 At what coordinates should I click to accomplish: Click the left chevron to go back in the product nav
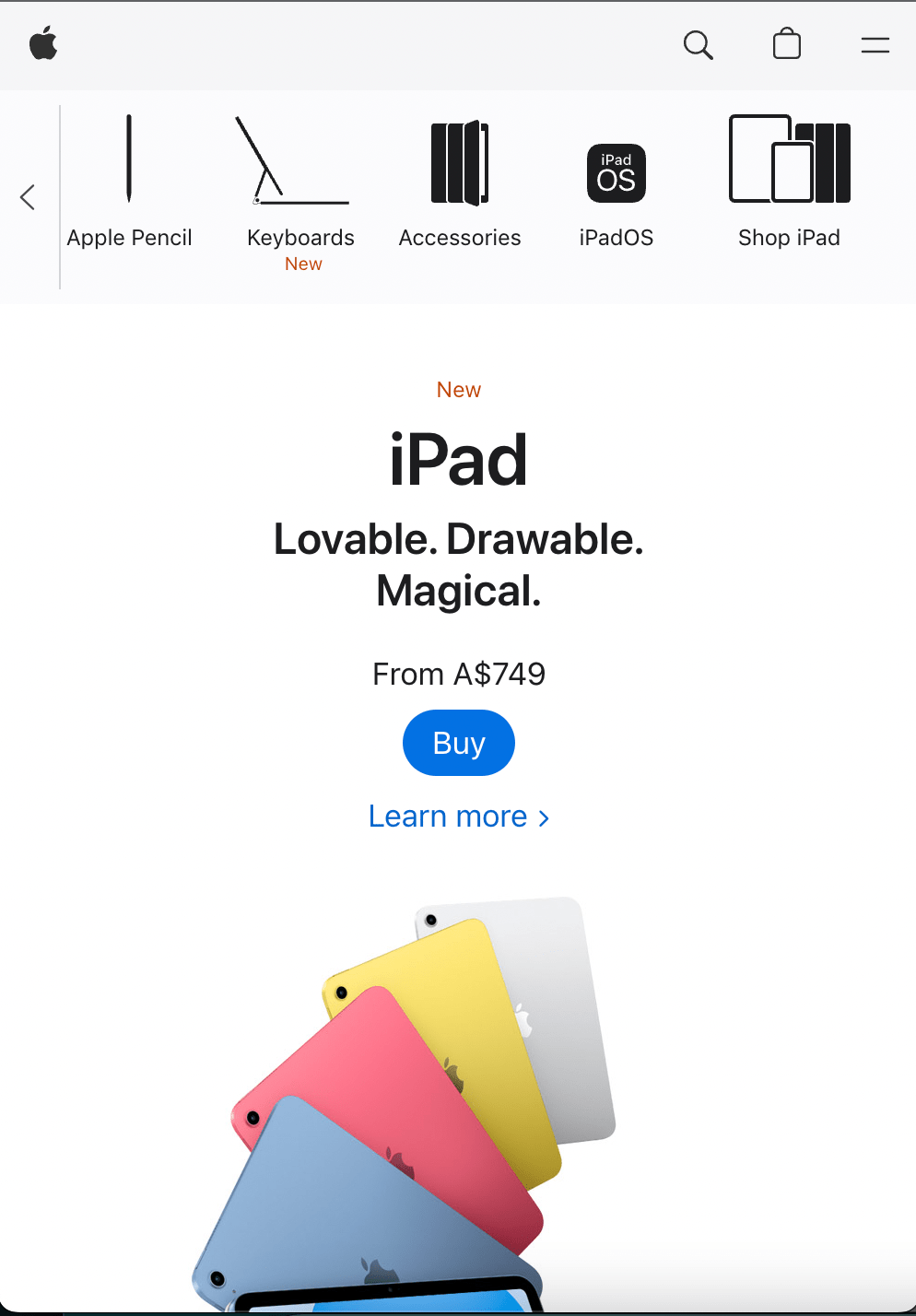click(28, 196)
